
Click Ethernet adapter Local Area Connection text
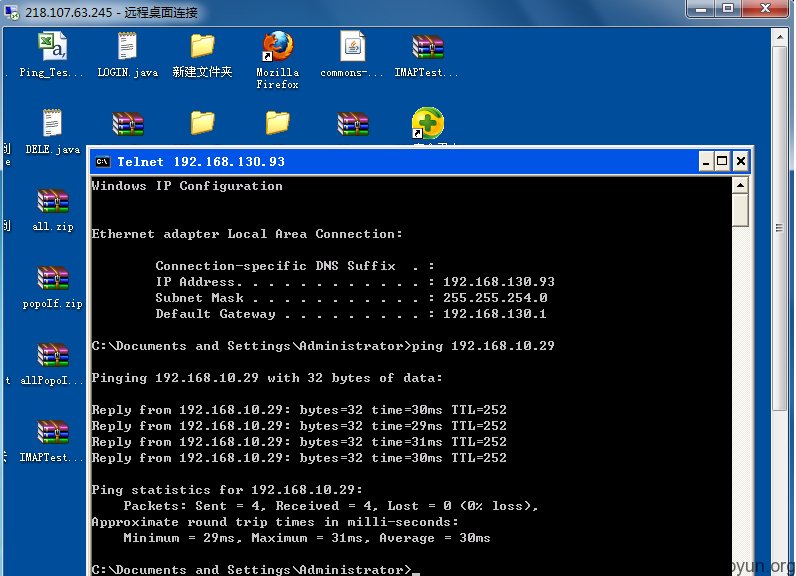tap(247, 234)
